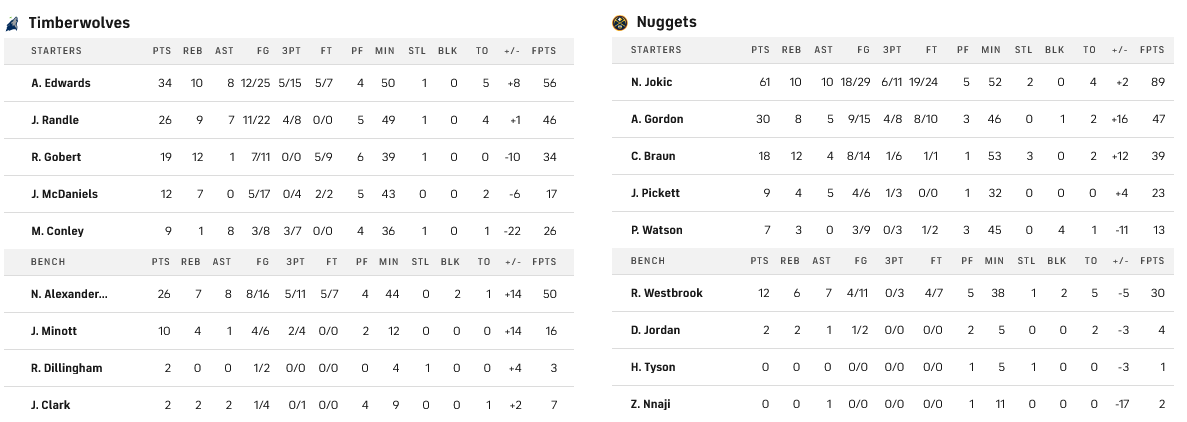Click the Timberwolves team heading

click(79, 23)
